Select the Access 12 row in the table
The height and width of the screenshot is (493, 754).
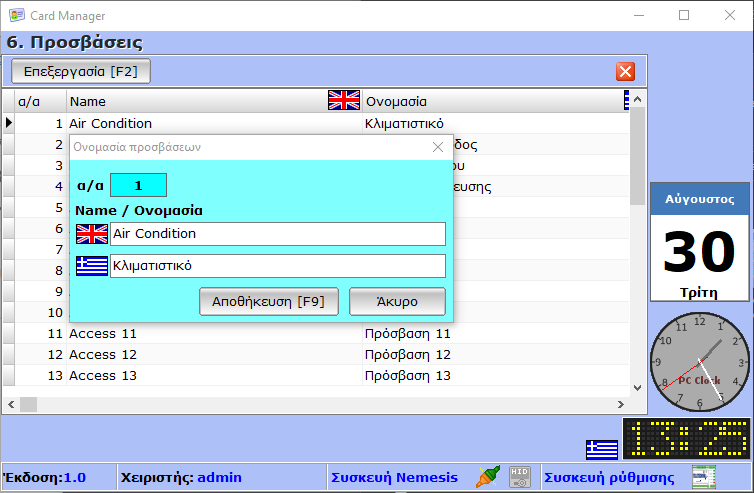103,354
